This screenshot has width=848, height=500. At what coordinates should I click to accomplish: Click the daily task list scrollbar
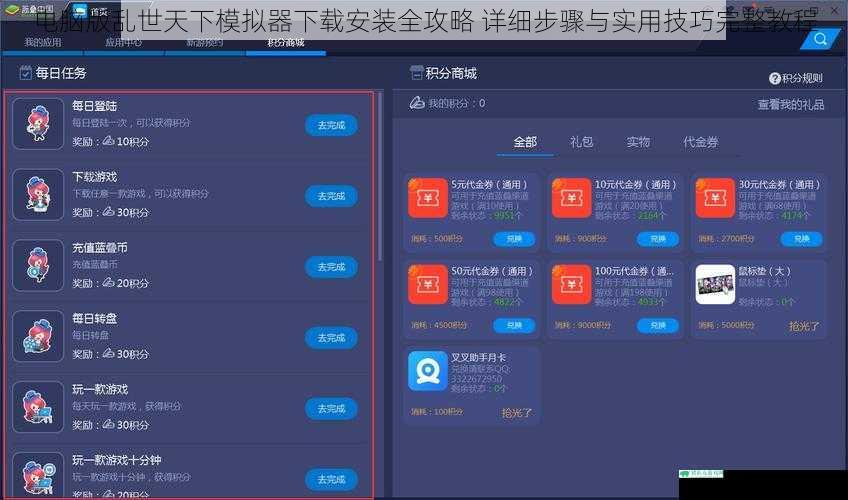[x=380, y=176]
